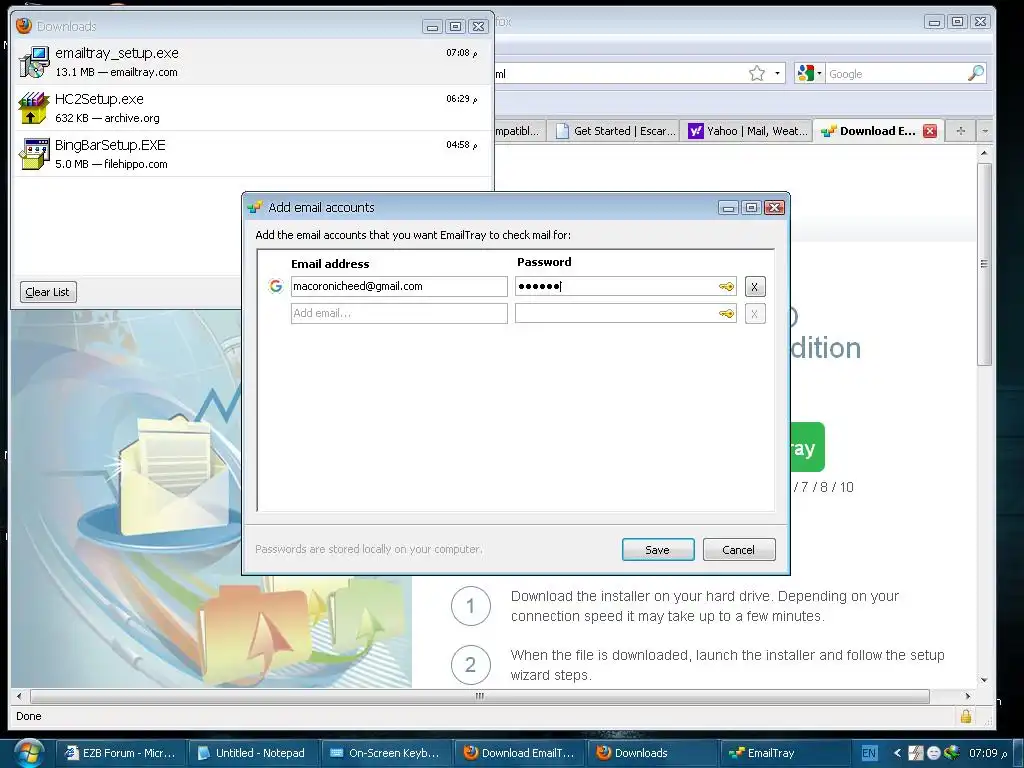Click the first password field
Screen dimensions: 1024x768
pos(626,286)
